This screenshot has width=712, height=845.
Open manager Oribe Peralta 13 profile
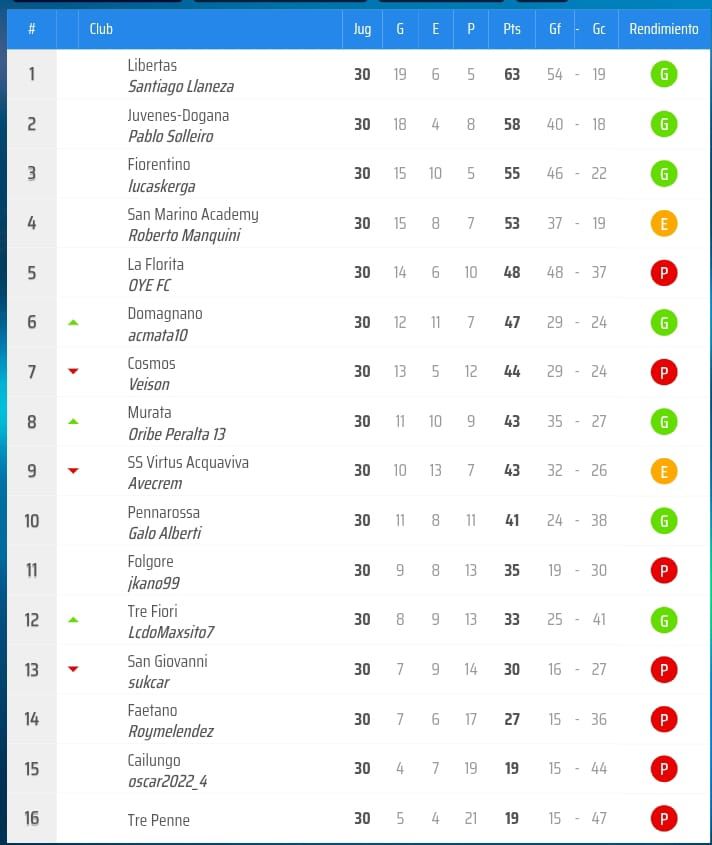coord(177,434)
